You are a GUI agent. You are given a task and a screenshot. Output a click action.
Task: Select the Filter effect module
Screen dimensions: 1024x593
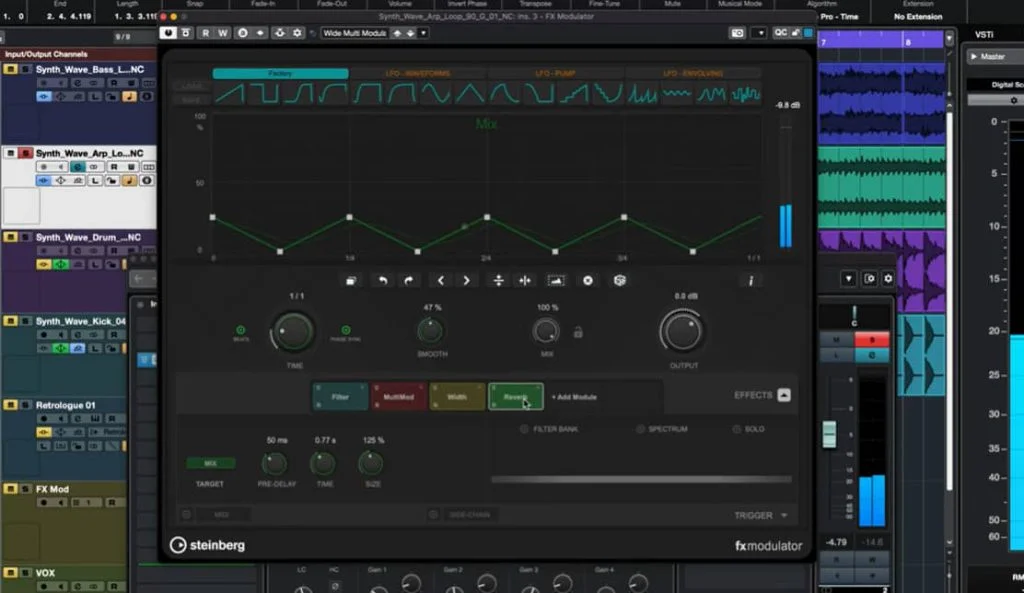(x=340, y=396)
